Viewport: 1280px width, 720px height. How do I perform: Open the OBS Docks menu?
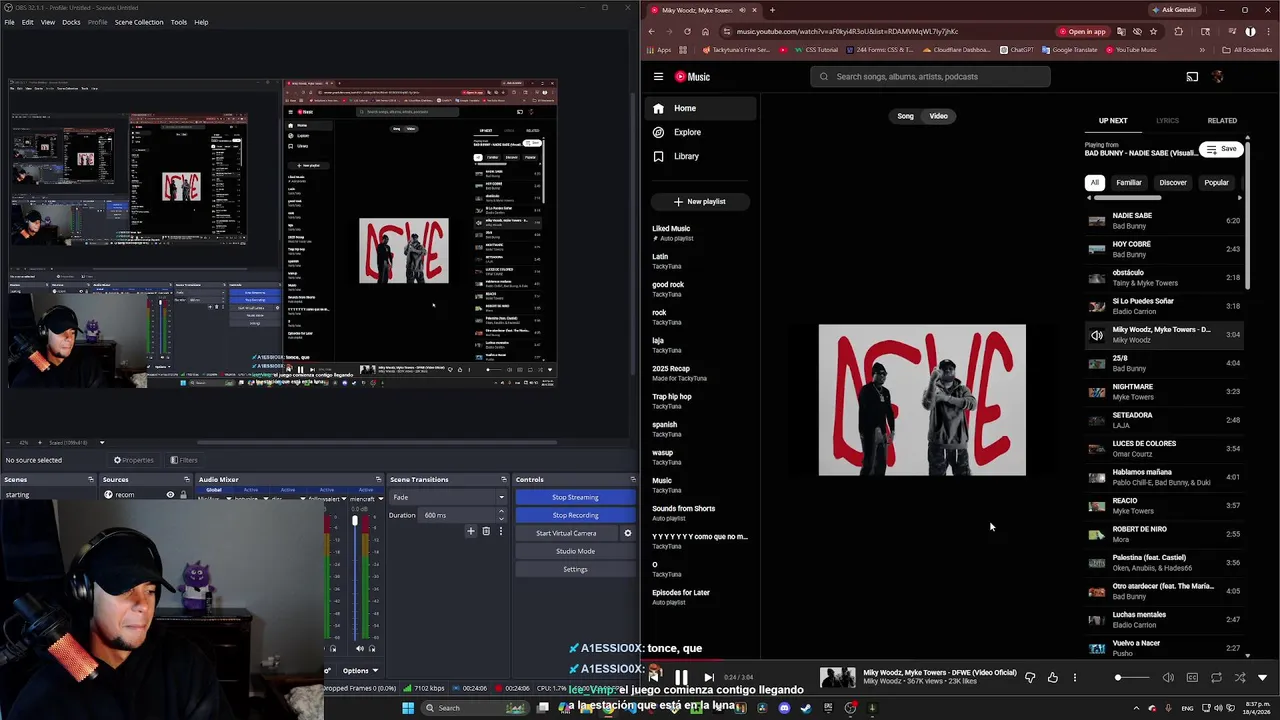[71, 22]
